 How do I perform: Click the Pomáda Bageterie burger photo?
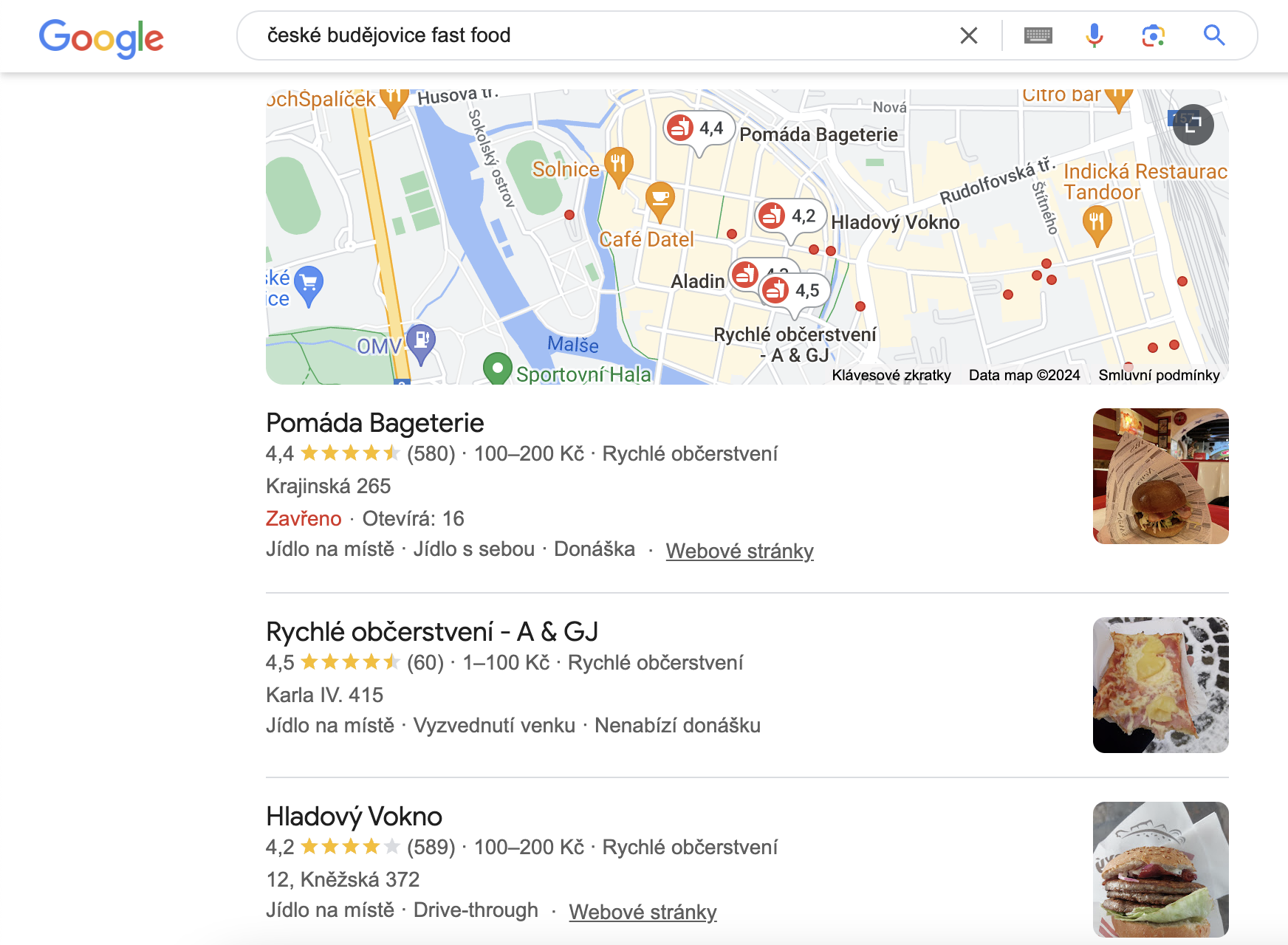[x=1160, y=476]
